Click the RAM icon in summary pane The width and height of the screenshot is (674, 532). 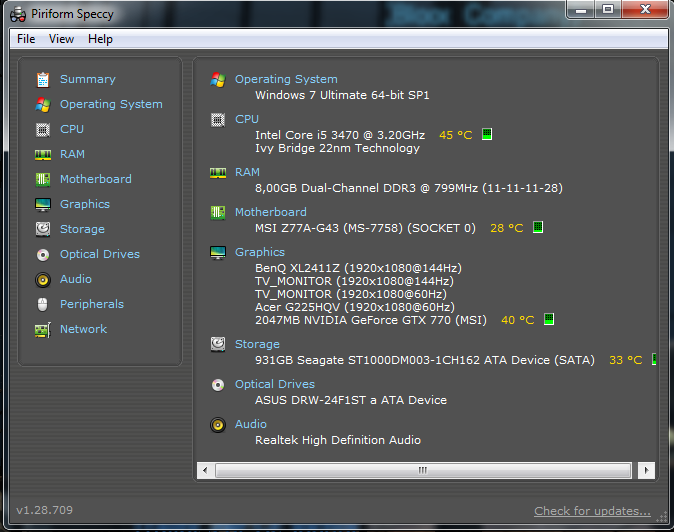point(218,173)
